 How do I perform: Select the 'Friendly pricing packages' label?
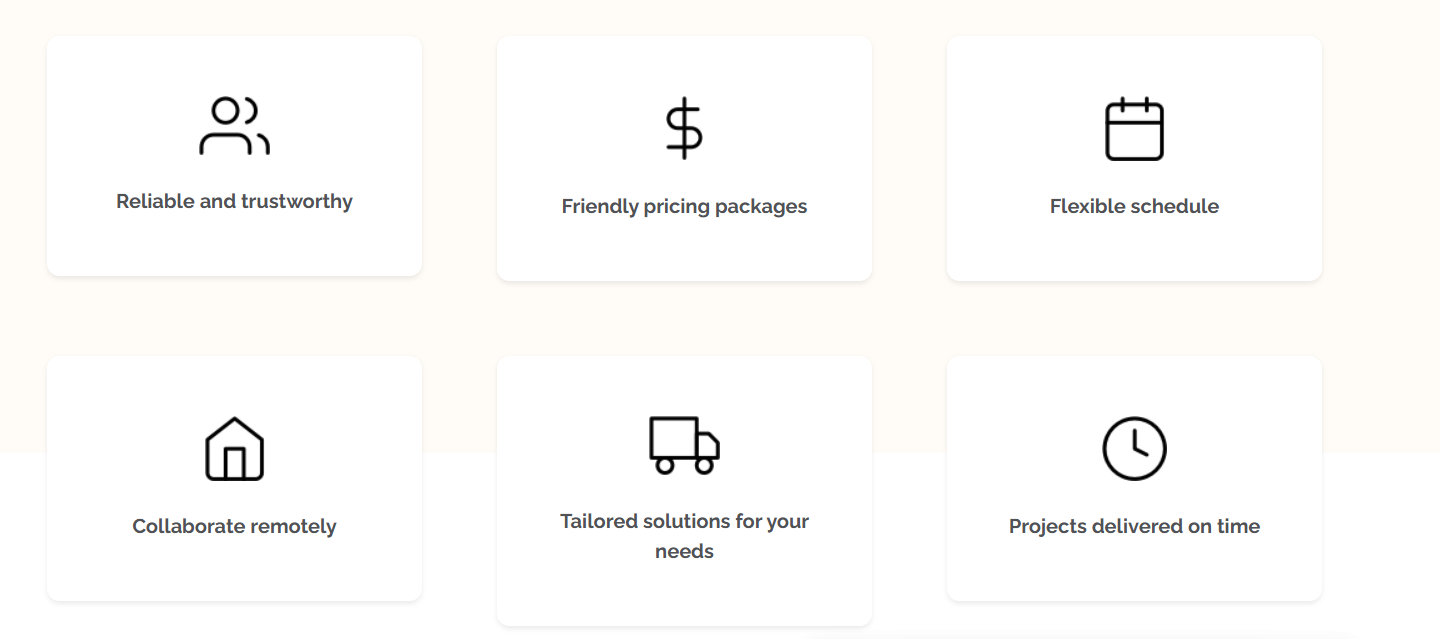[684, 207]
